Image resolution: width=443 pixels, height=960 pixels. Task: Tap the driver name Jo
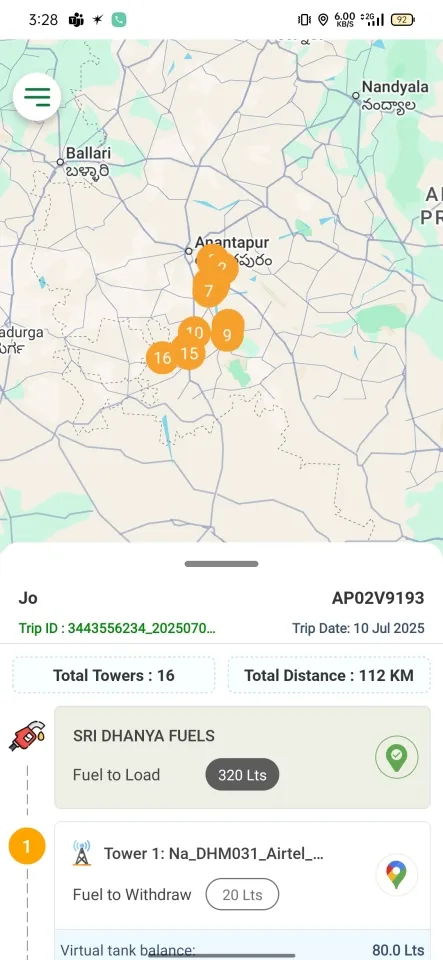click(x=28, y=598)
